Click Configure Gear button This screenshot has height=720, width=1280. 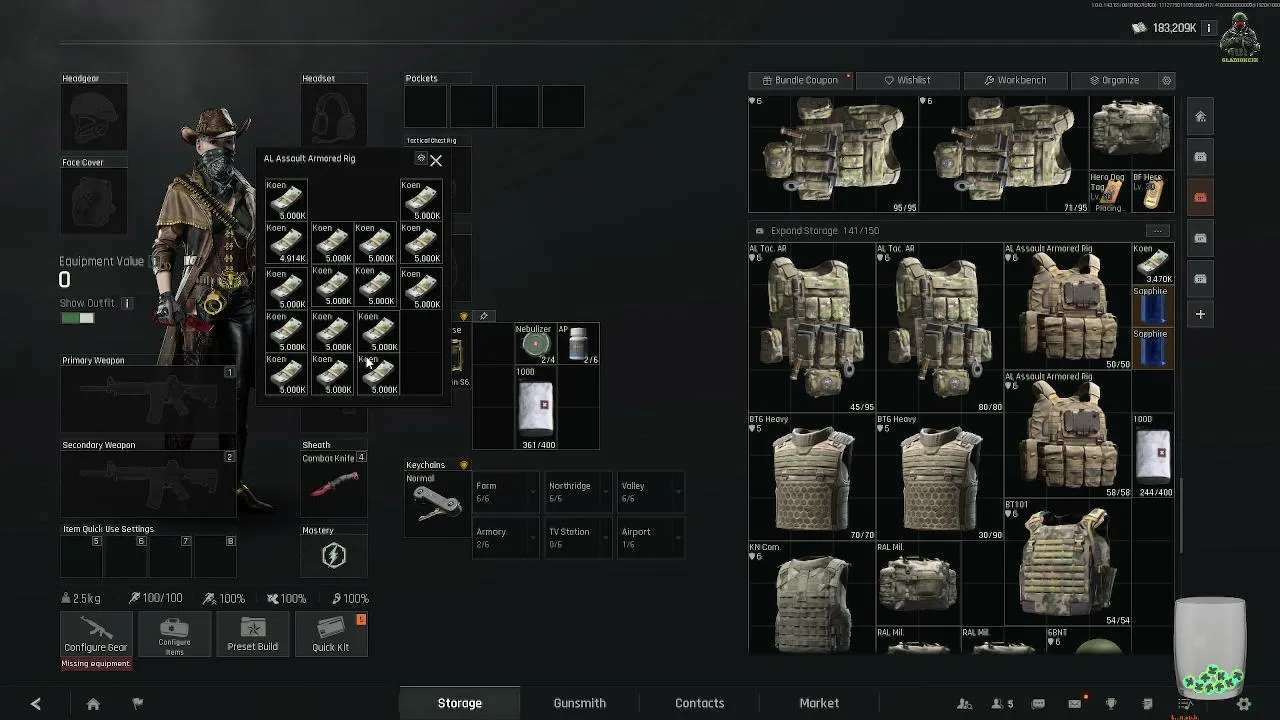(x=96, y=636)
